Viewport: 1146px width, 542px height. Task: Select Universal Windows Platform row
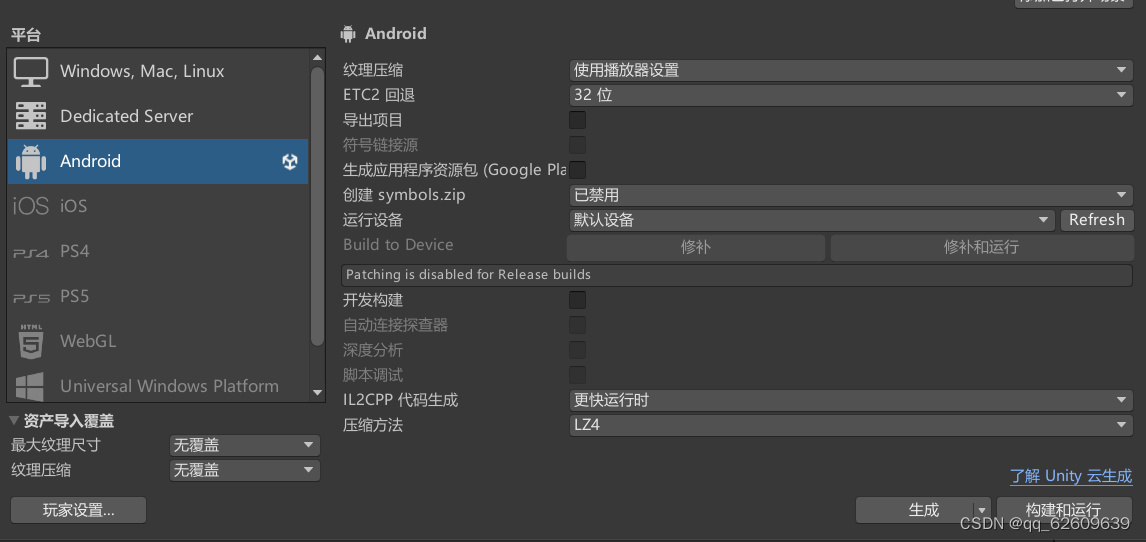point(158,386)
